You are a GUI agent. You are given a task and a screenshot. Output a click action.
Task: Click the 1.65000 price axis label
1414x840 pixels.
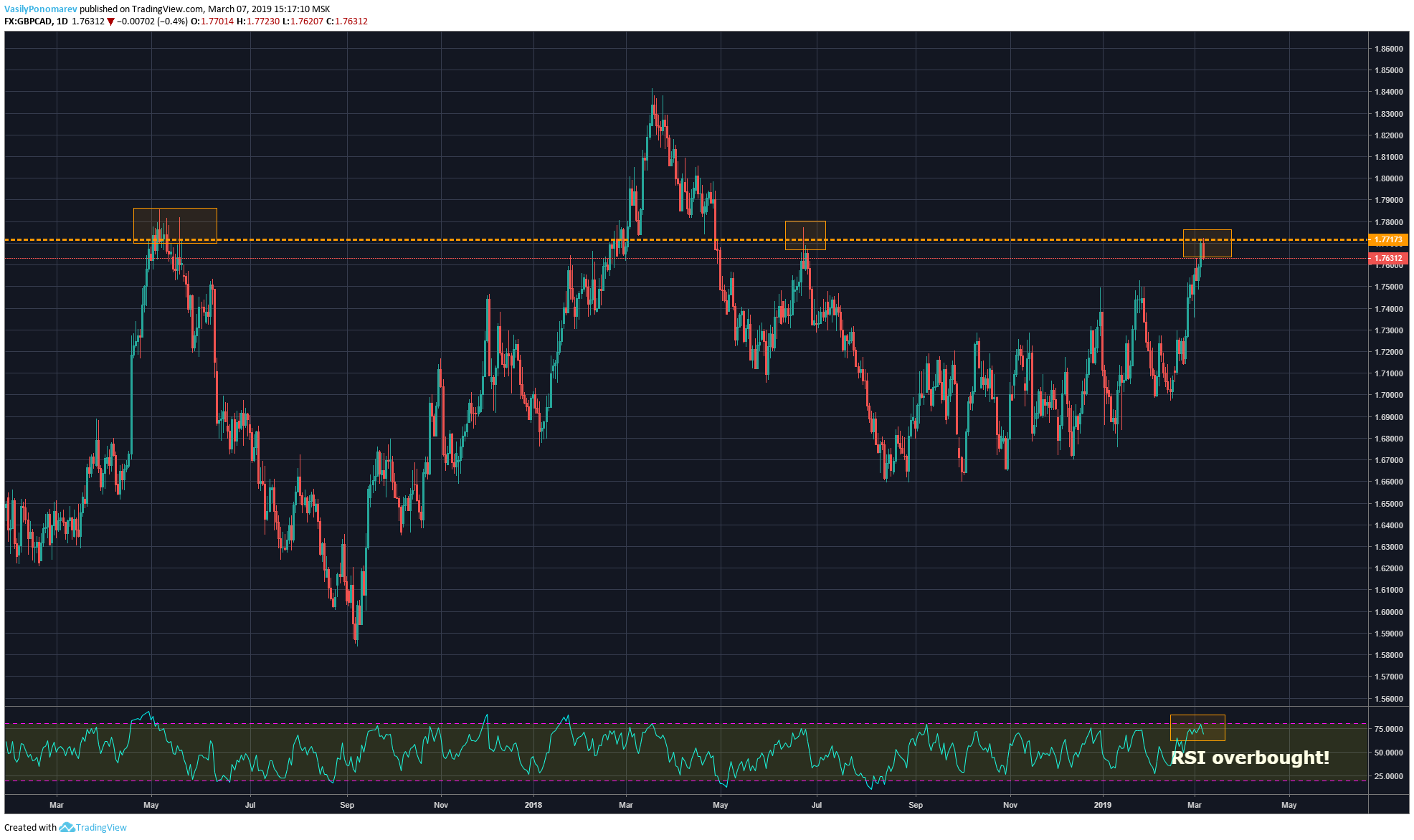(1388, 504)
